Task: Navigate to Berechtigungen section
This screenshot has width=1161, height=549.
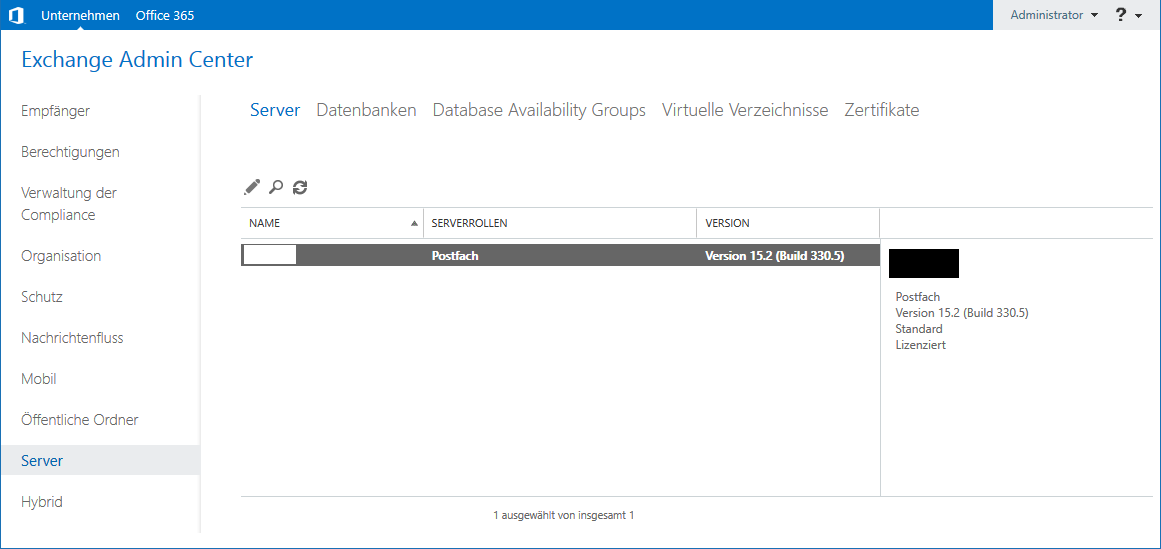Action: (x=70, y=152)
